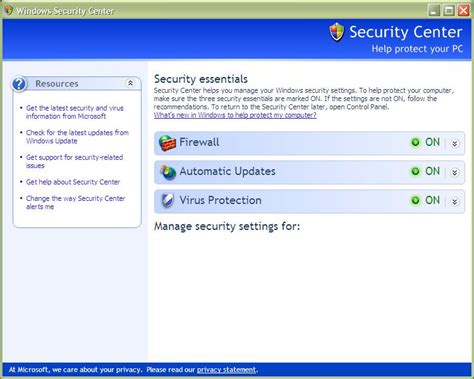474x379 pixels.
Task: Click the Automatic Updates globe icon
Action: pos(168,172)
